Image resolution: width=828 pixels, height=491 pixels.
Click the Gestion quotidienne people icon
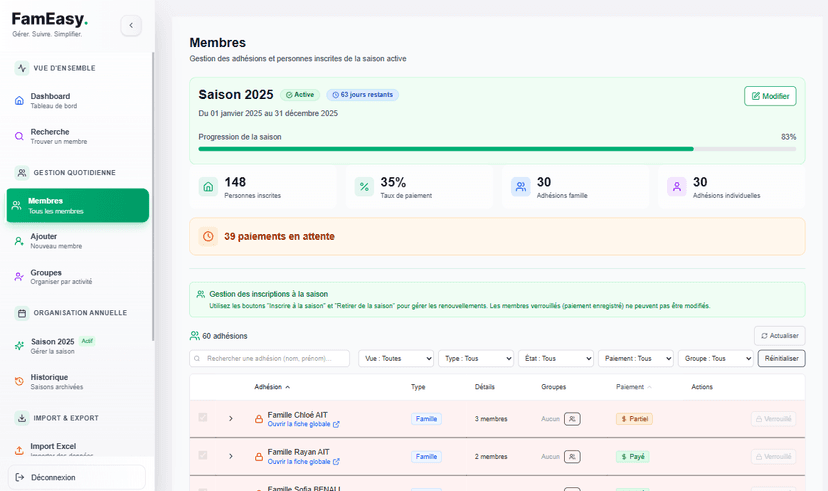[x=22, y=173]
